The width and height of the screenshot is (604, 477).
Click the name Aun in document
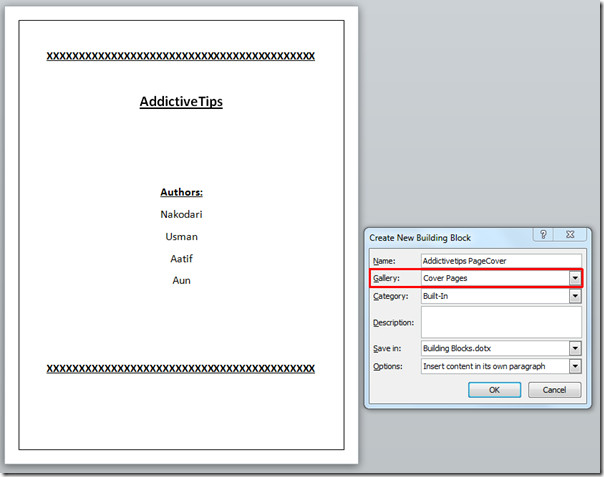click(x=181, y=280)
